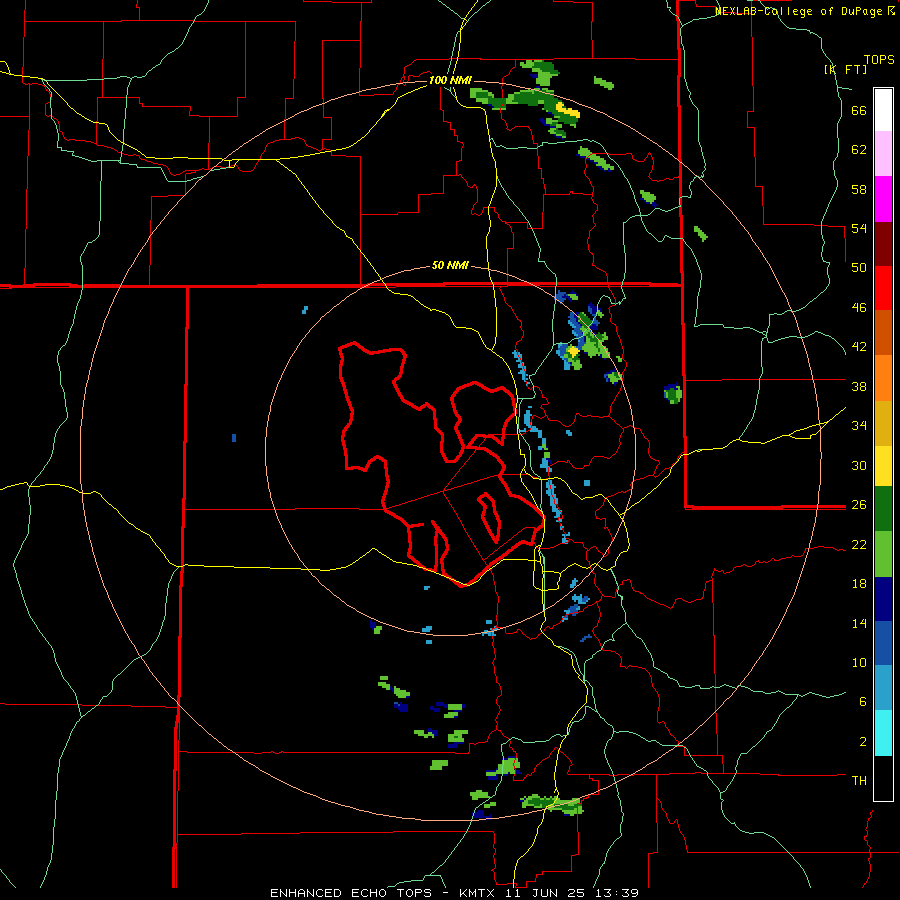Screen dimensions: 900x900
Task: Click the '[K FT]' legend unit label
Action: [x=845, y=69]
